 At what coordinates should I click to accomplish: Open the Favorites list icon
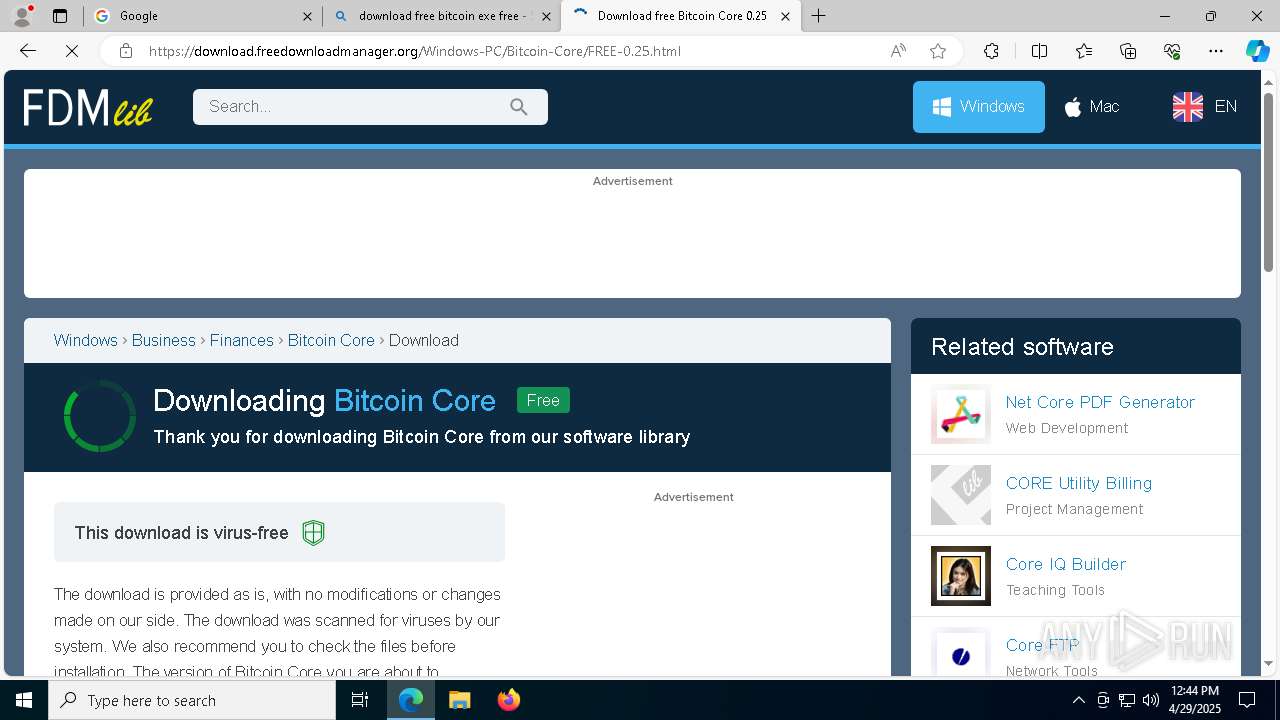click(1084, 51)
